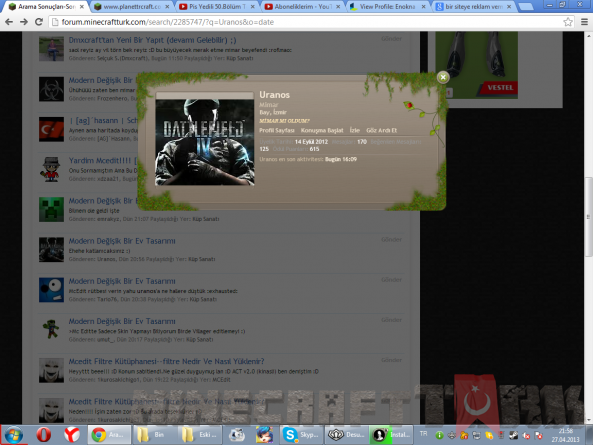
Task: Select the Chrome taskbar button
Action: pyautogui.click(x=110, y=435)
